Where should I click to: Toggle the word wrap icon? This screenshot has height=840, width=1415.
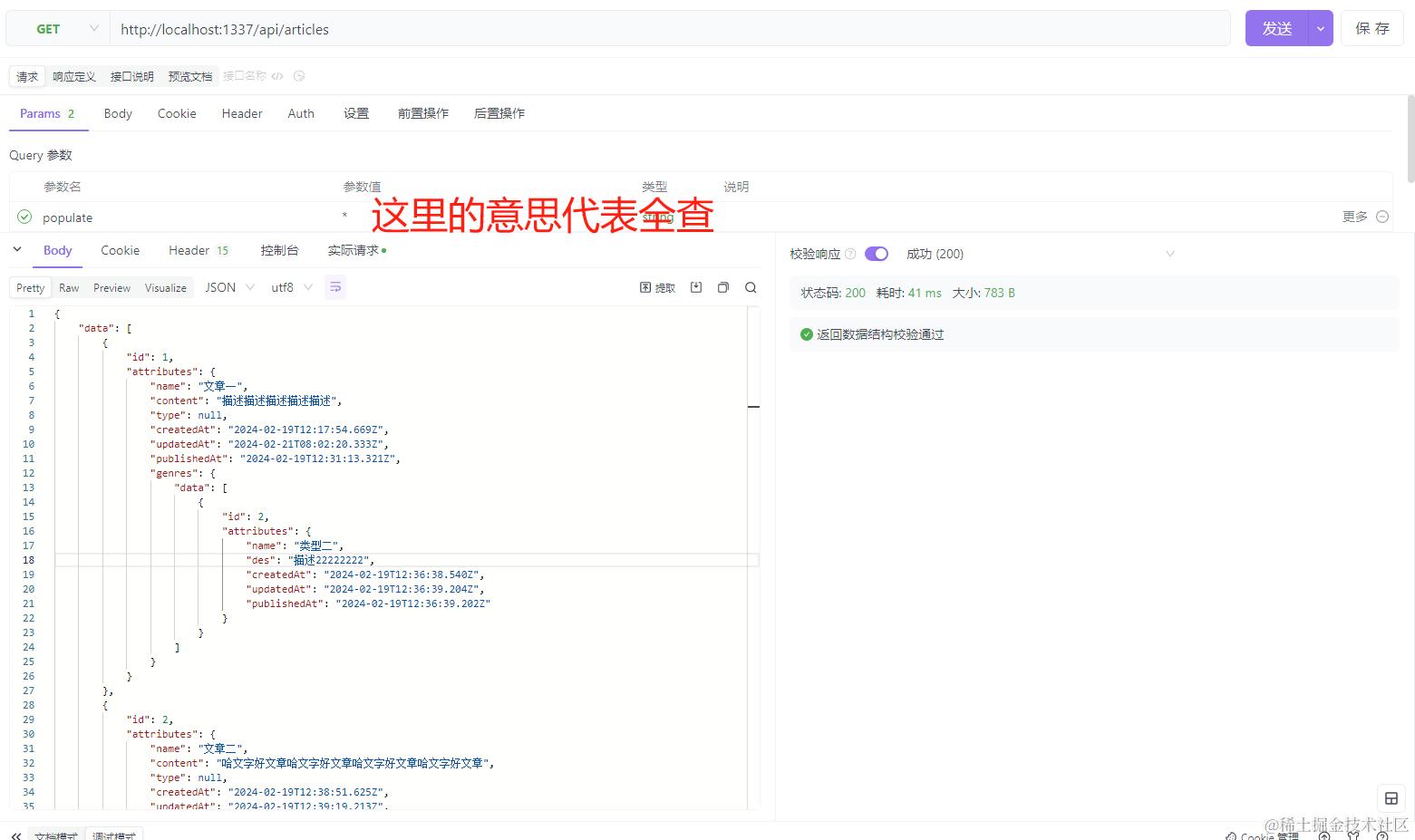point(335,287)
